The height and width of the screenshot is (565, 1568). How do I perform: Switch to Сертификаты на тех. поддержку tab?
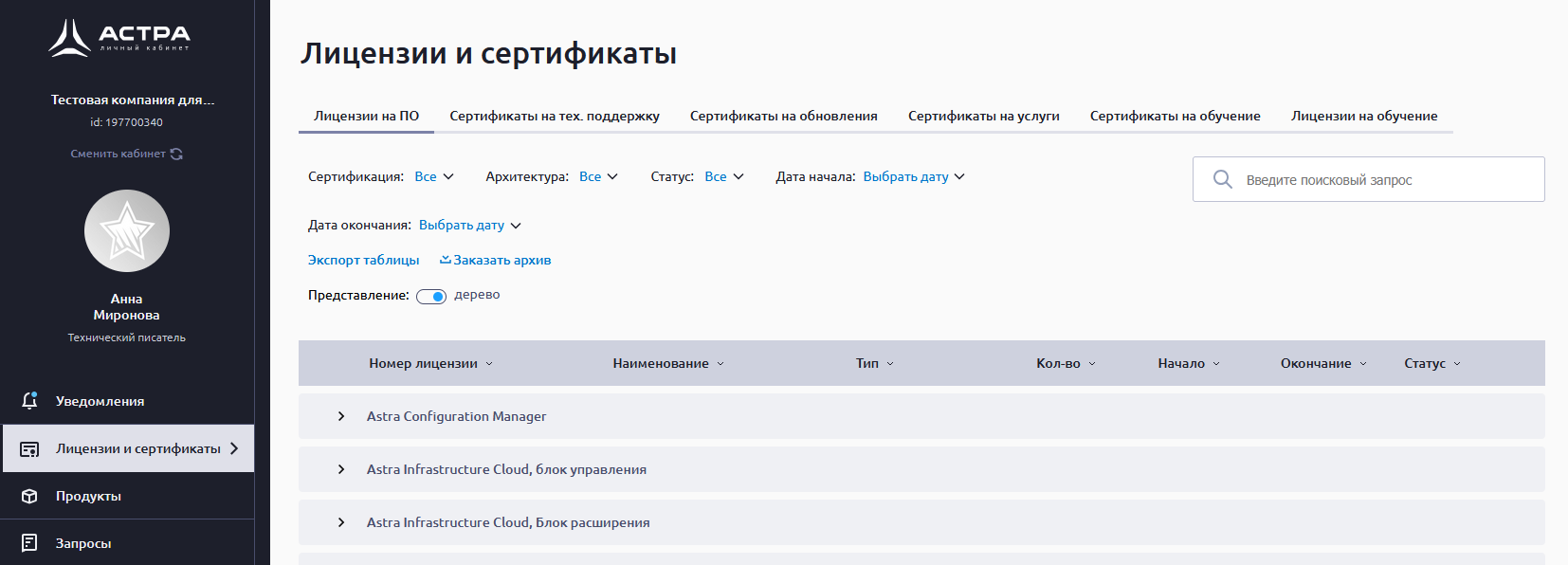tap(554, 116)
